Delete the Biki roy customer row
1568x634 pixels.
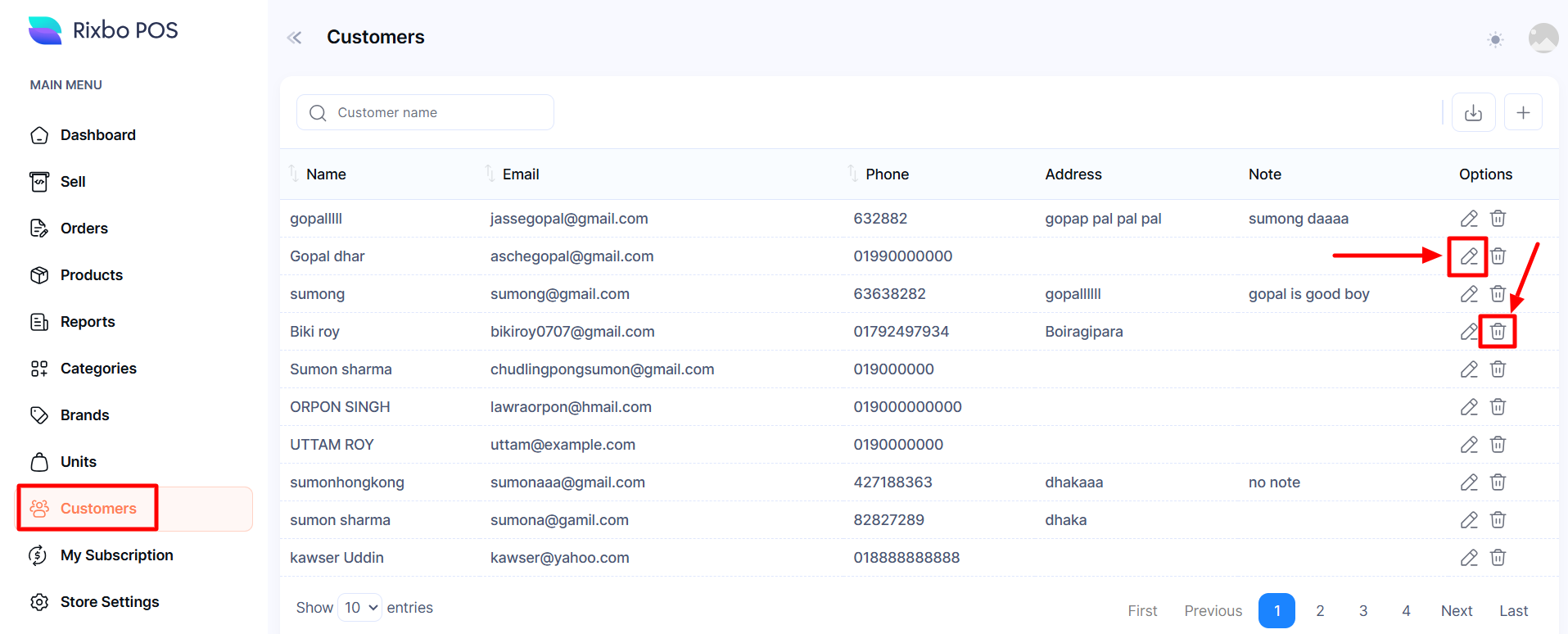tap(1498, 332)
